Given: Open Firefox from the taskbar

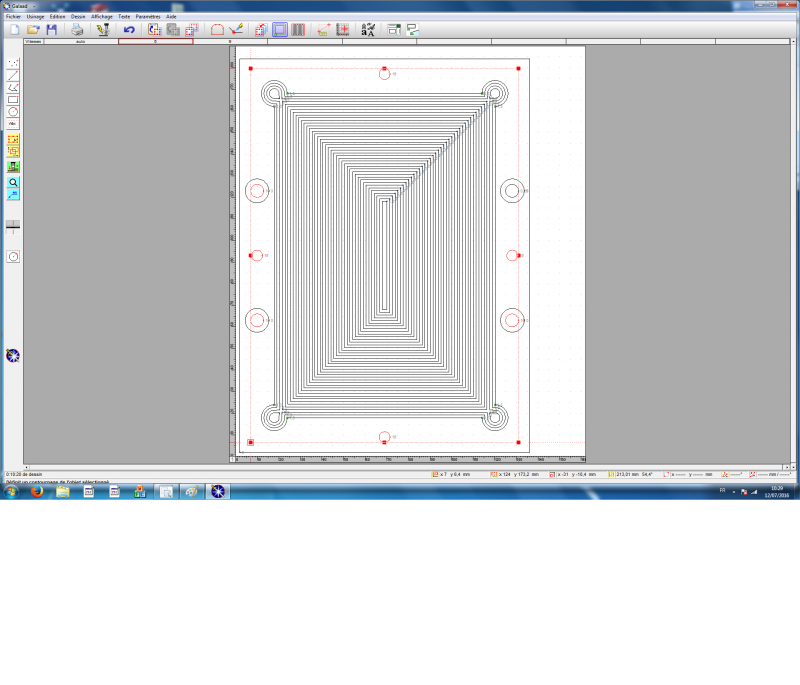Looking at the screenshot, I should (x=37, y=492).
